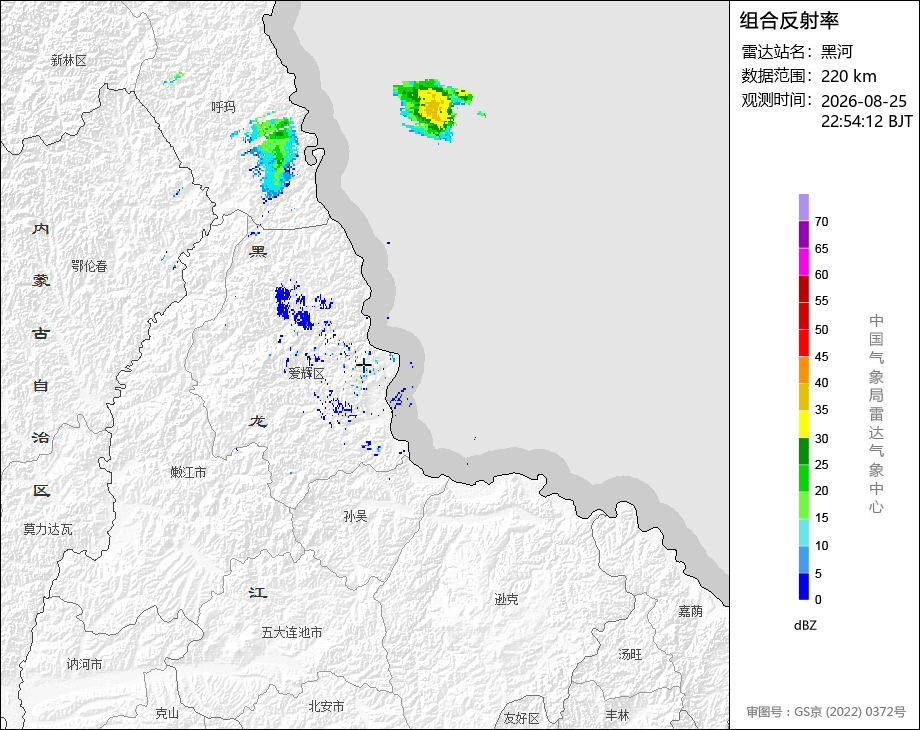Select the 孙吴 place label
920x730 pixels.
click(356, 516)
